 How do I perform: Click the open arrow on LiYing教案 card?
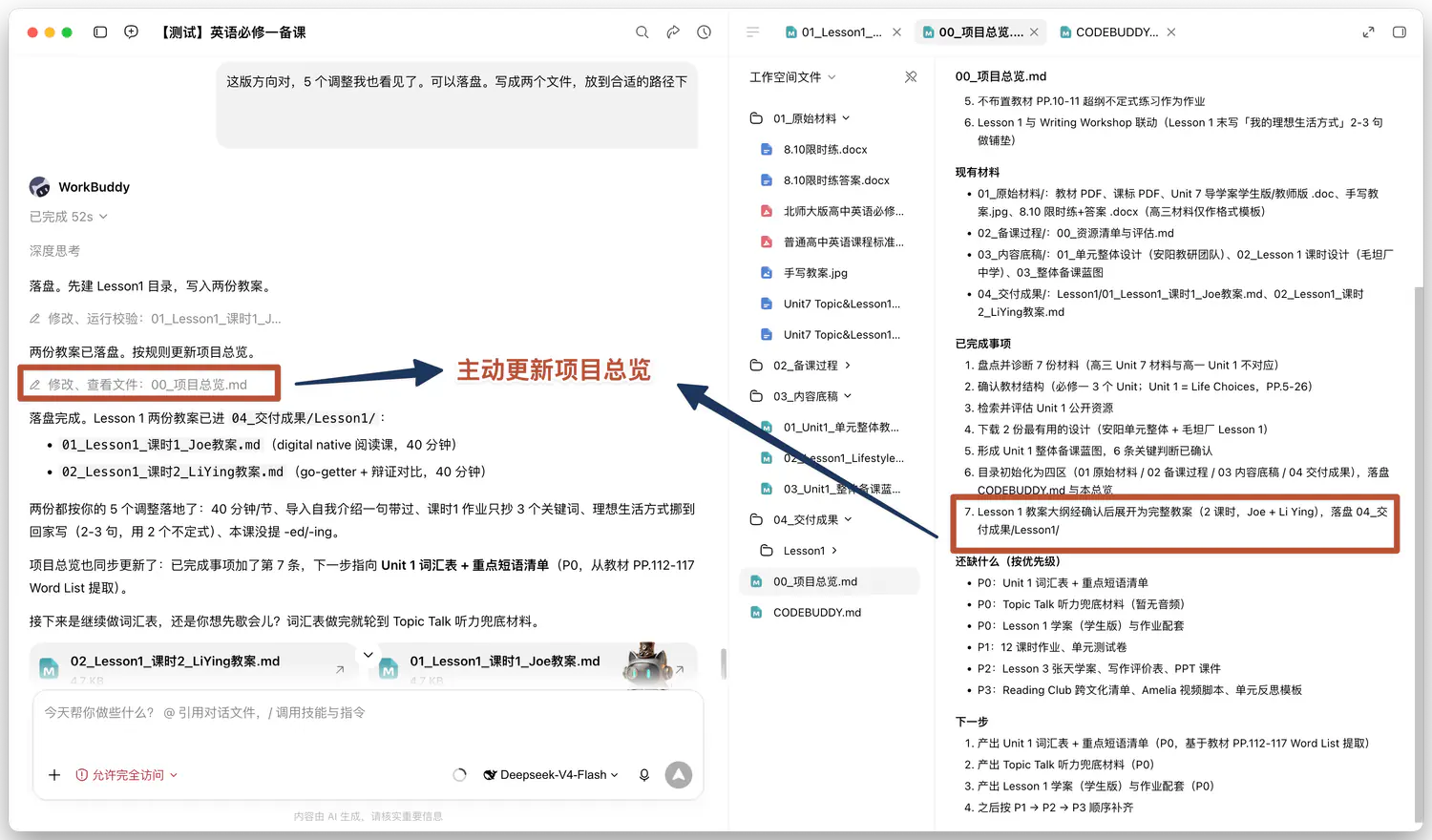[x=340, y=670]
